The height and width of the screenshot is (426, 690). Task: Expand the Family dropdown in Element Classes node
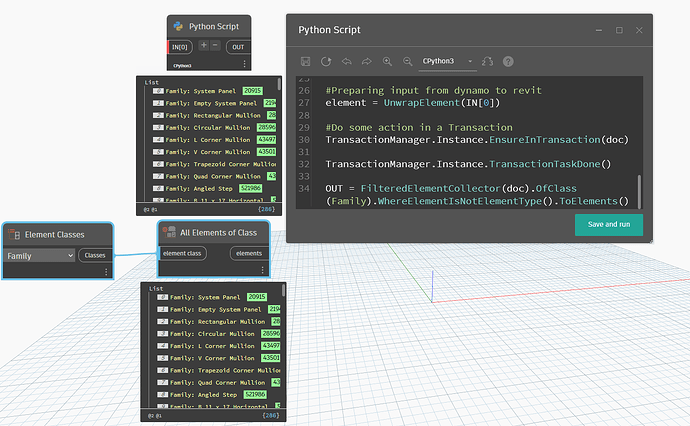tap(40, 256)
